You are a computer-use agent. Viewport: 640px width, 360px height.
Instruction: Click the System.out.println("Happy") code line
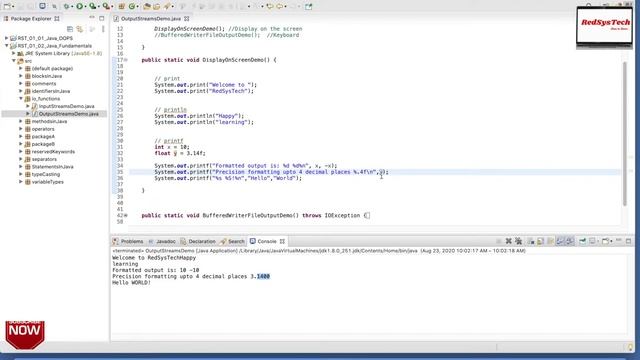[199, 116]
